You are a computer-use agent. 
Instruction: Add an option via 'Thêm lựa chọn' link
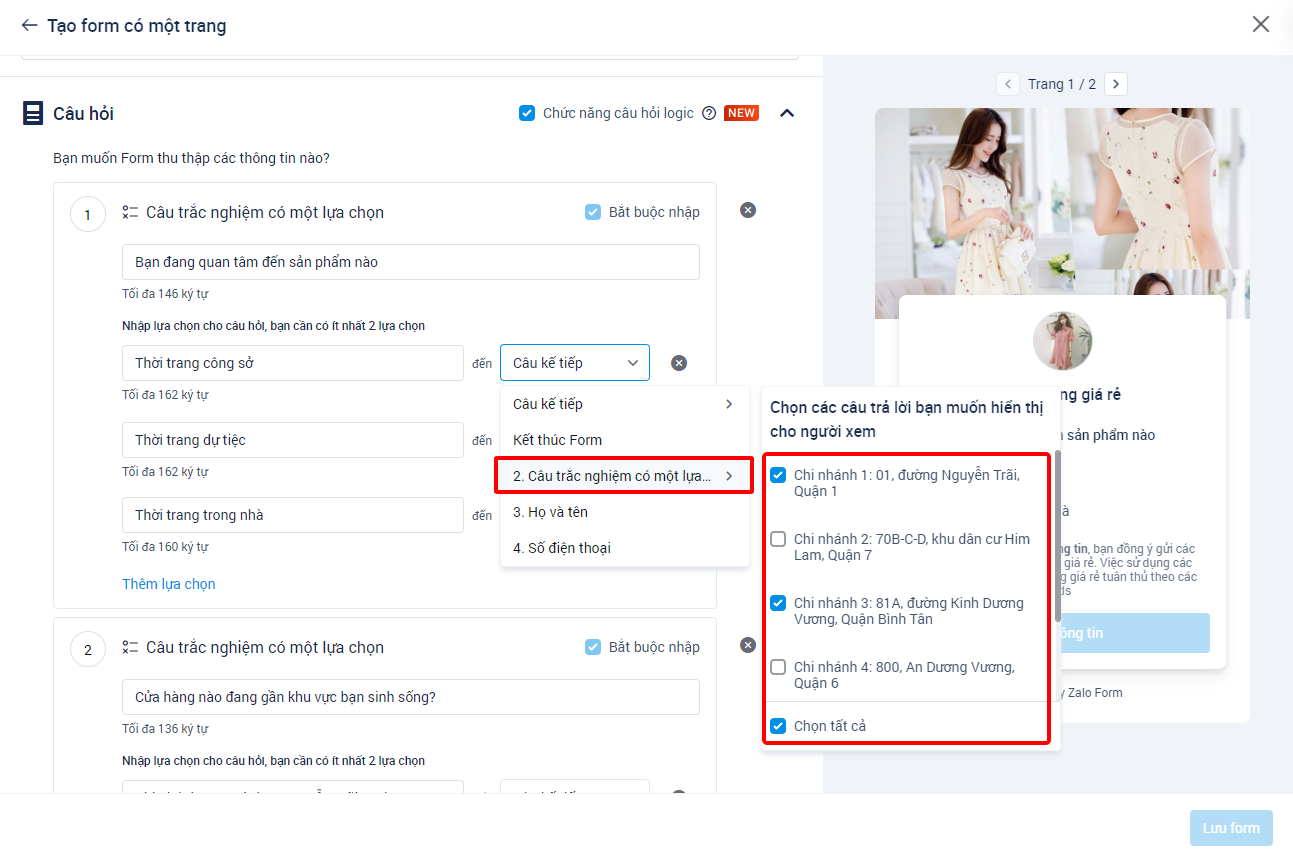click(x=168, y=583)
